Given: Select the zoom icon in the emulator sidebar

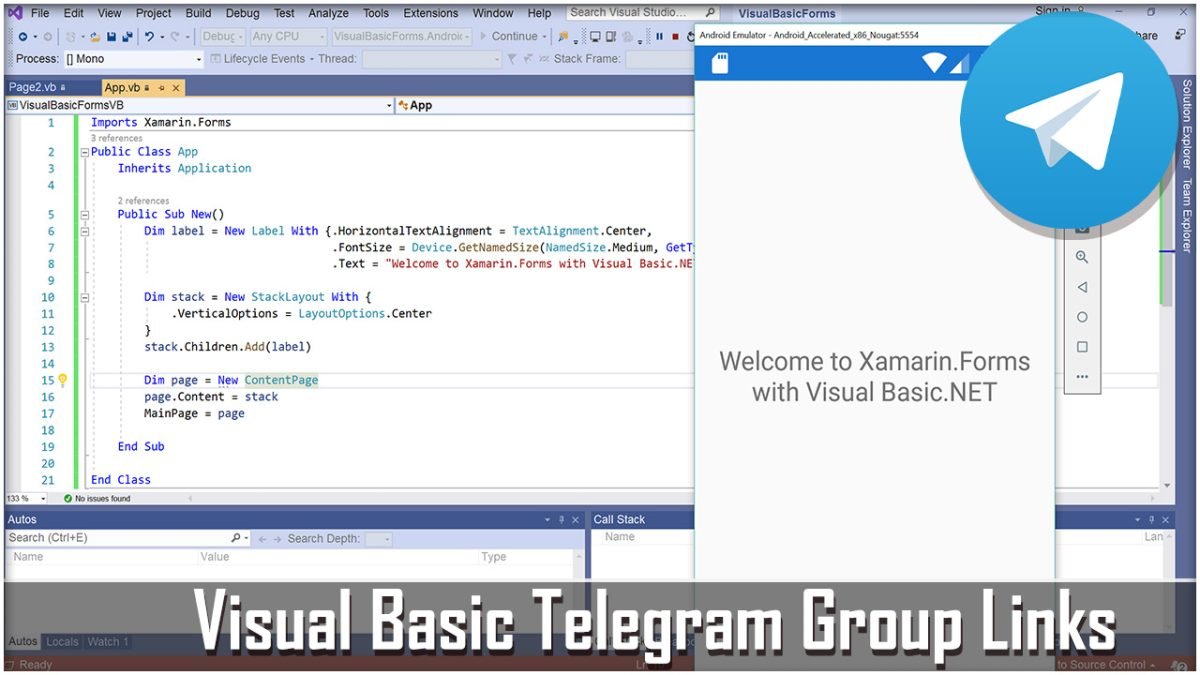Looking at the screenshot, I should [1083, 257].
